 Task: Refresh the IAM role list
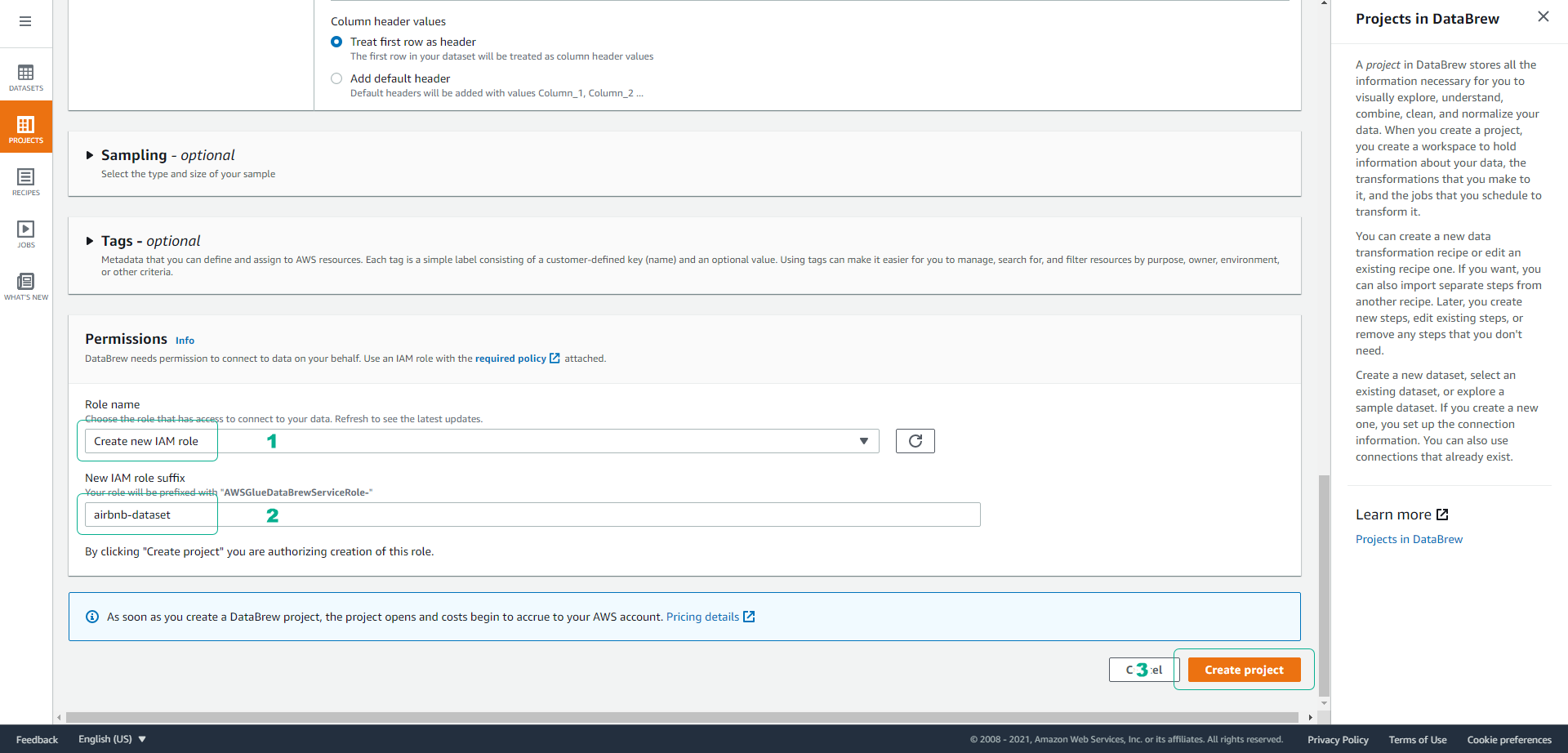(915, 441)
